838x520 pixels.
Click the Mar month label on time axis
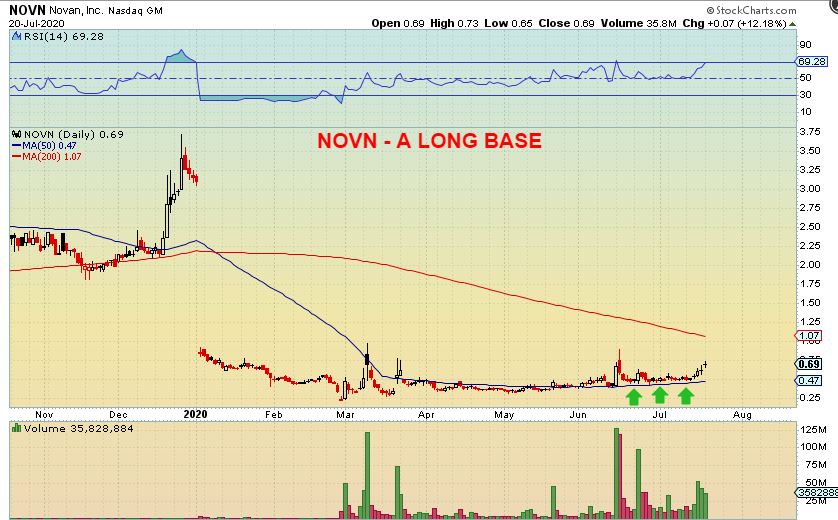[345, 415]
